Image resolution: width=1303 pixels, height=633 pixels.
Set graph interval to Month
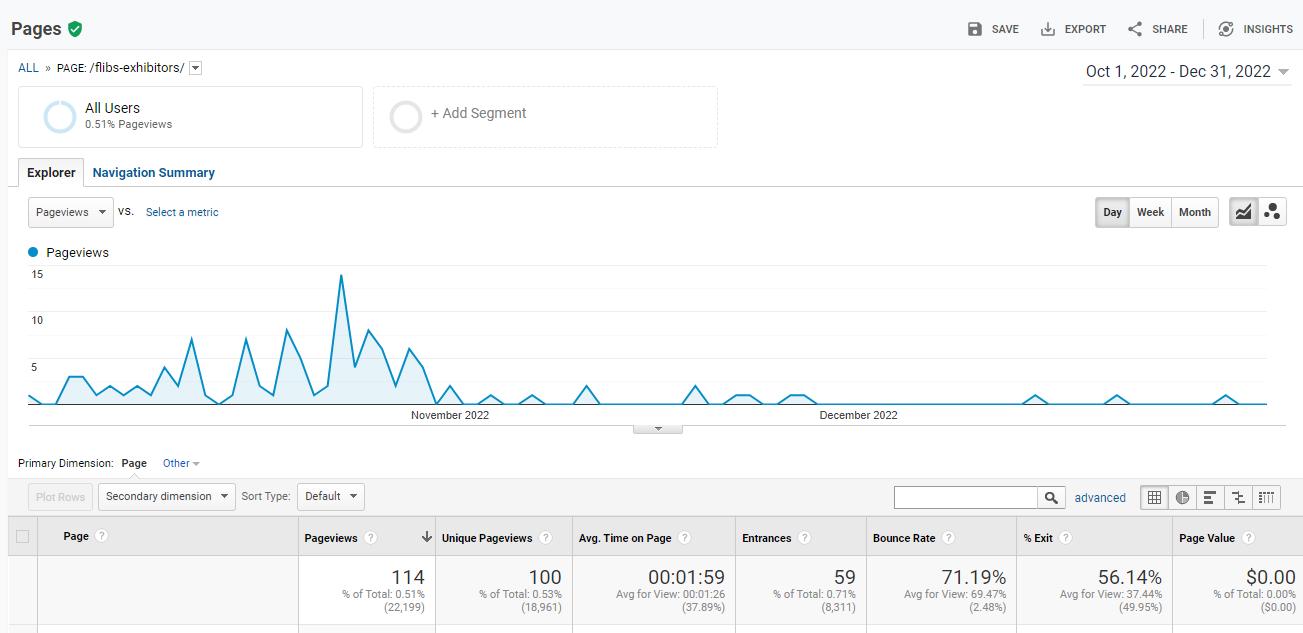(x=1194, y=212)
